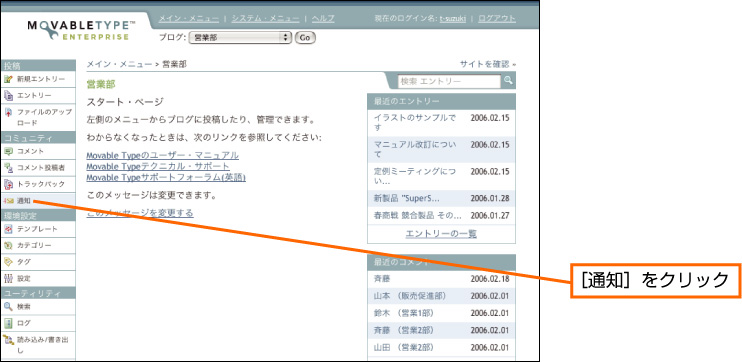Open システム・メニュー in the top navigation
This screenshot has height=362, width=742.
[265, 18]
